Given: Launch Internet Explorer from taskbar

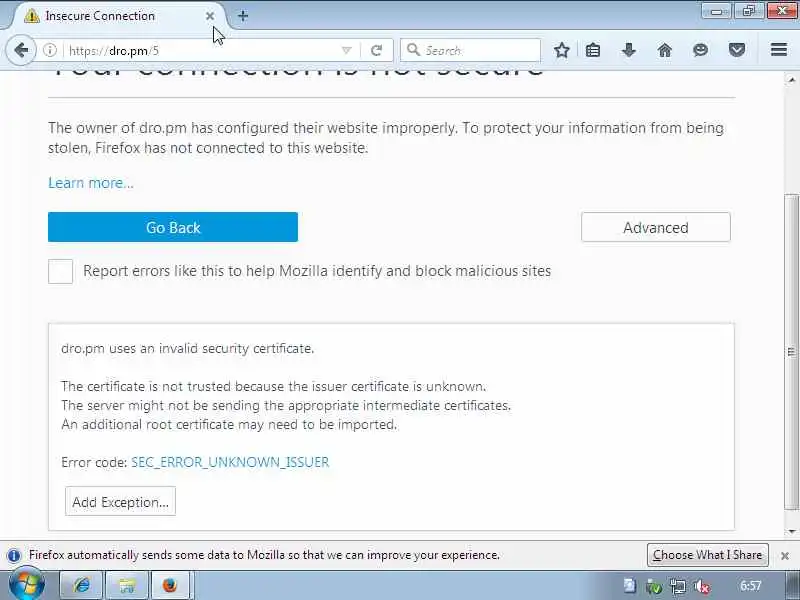Looking at the screenshot, I should tap(82, 585).
